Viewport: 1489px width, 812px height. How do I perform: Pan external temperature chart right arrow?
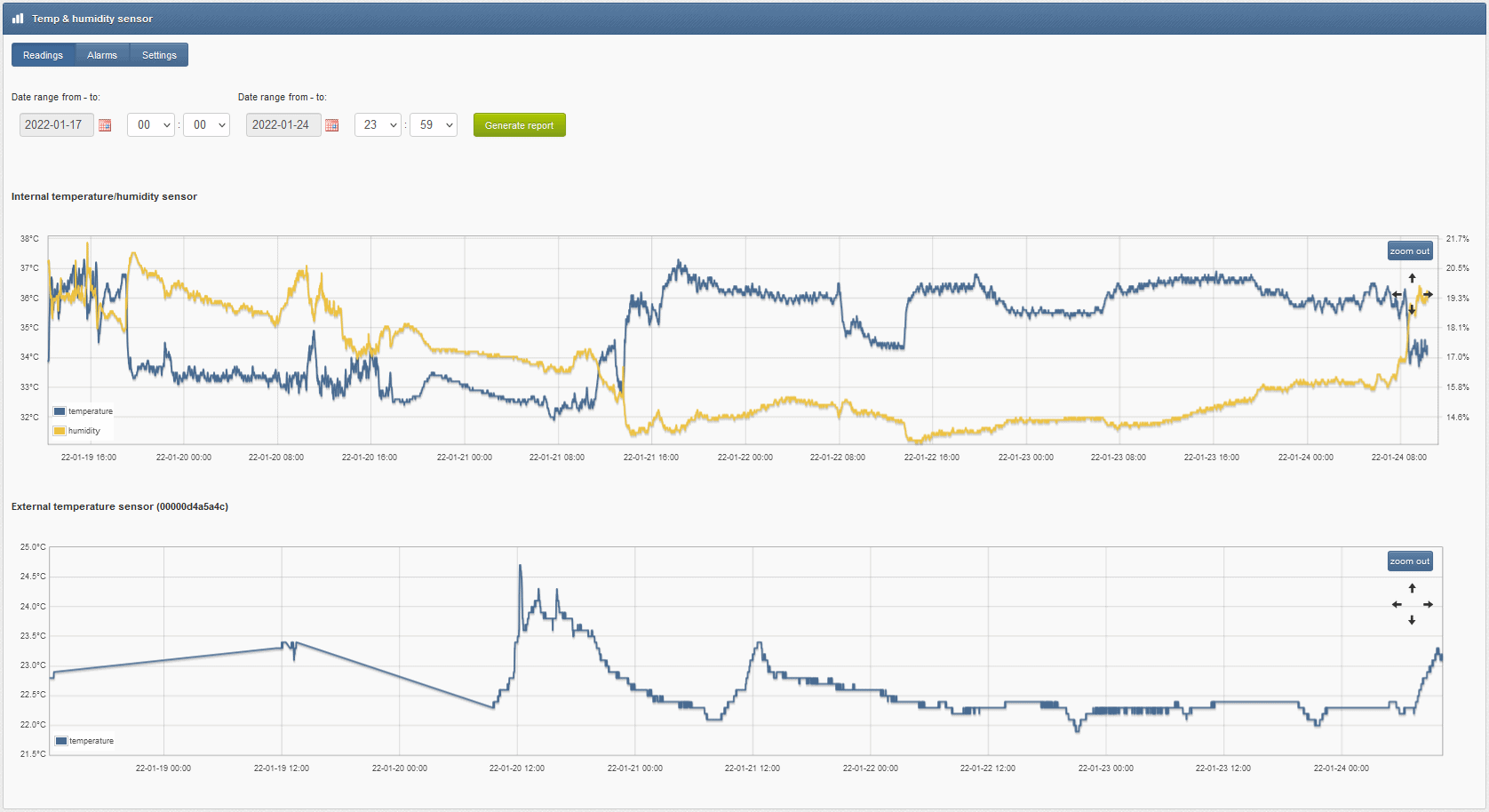1428,604
